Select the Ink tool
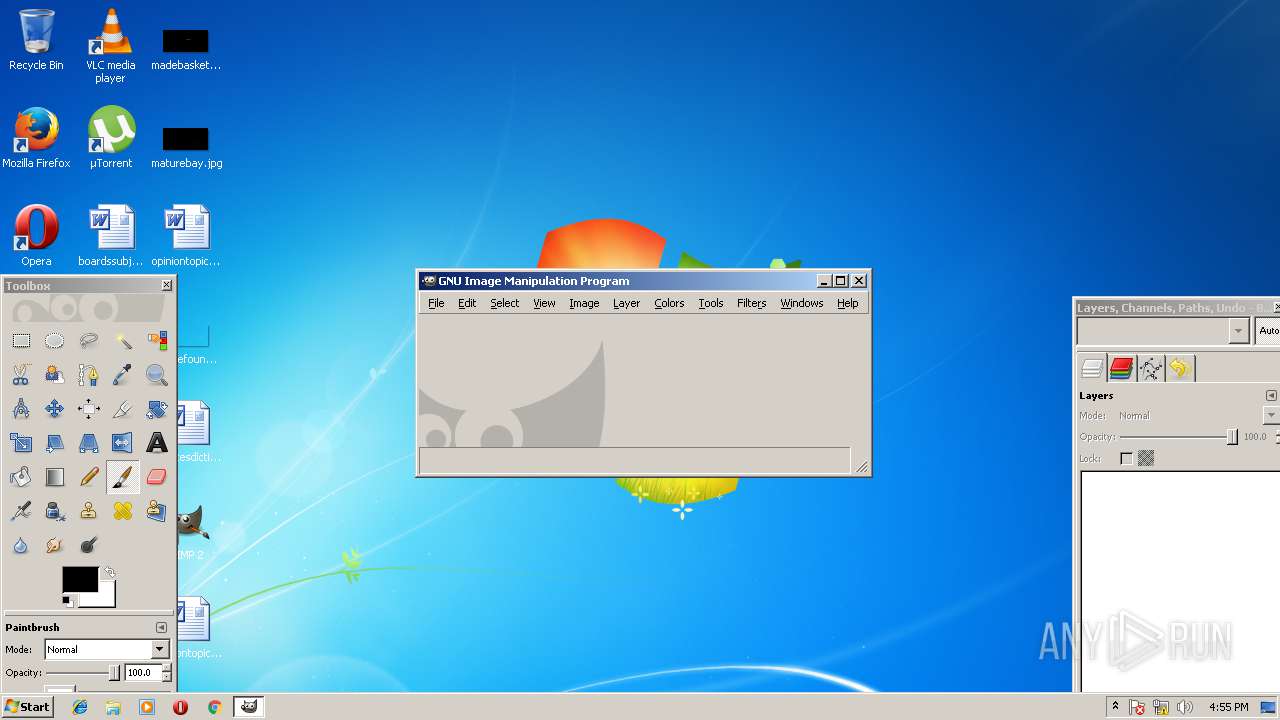Image resolution: width=1280 pixels, height=720 pixels. pyautogui.click(x=55, y=511)
